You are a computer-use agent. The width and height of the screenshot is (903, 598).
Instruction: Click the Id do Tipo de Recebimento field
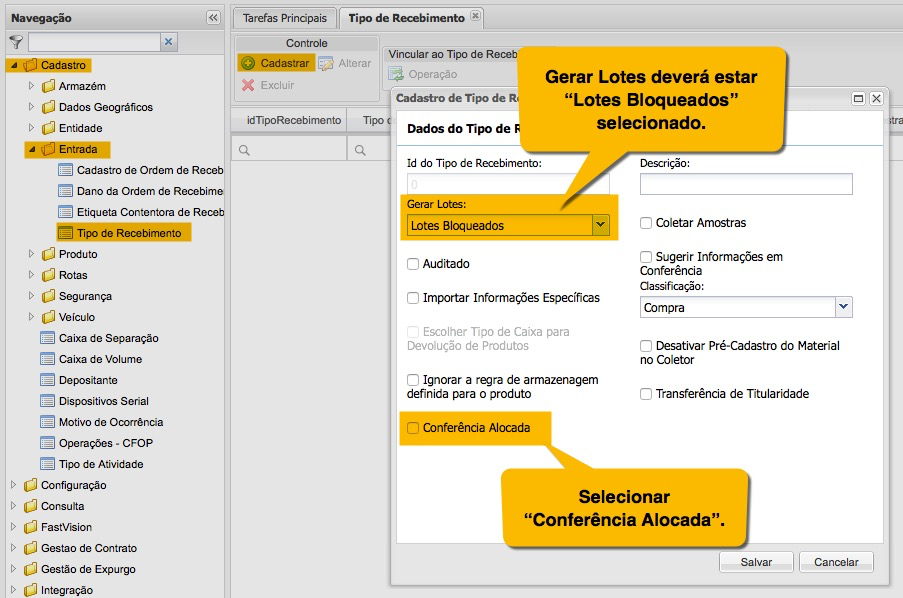[508, 184]
